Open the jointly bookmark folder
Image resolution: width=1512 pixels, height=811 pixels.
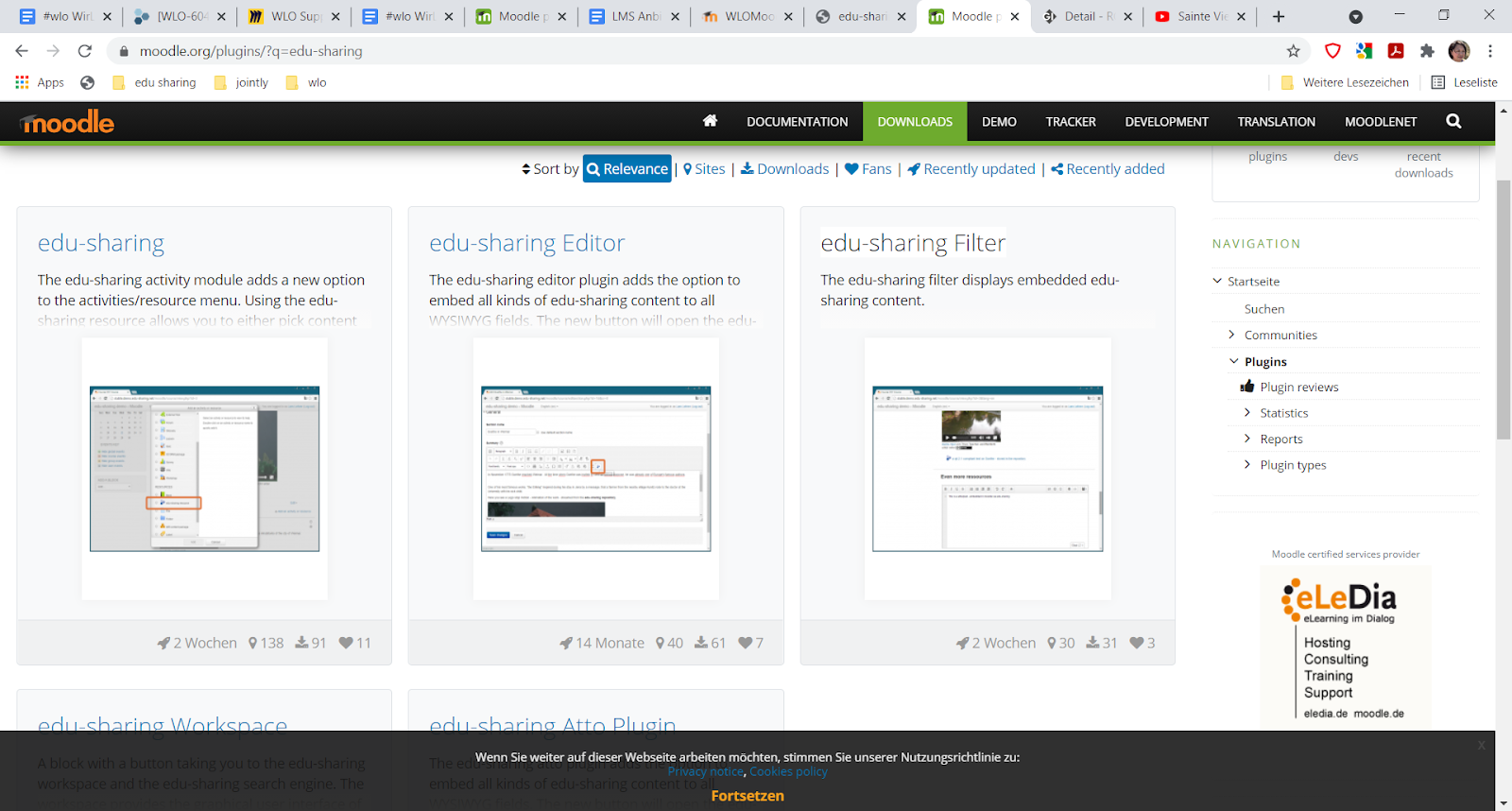tap(242, 82)
